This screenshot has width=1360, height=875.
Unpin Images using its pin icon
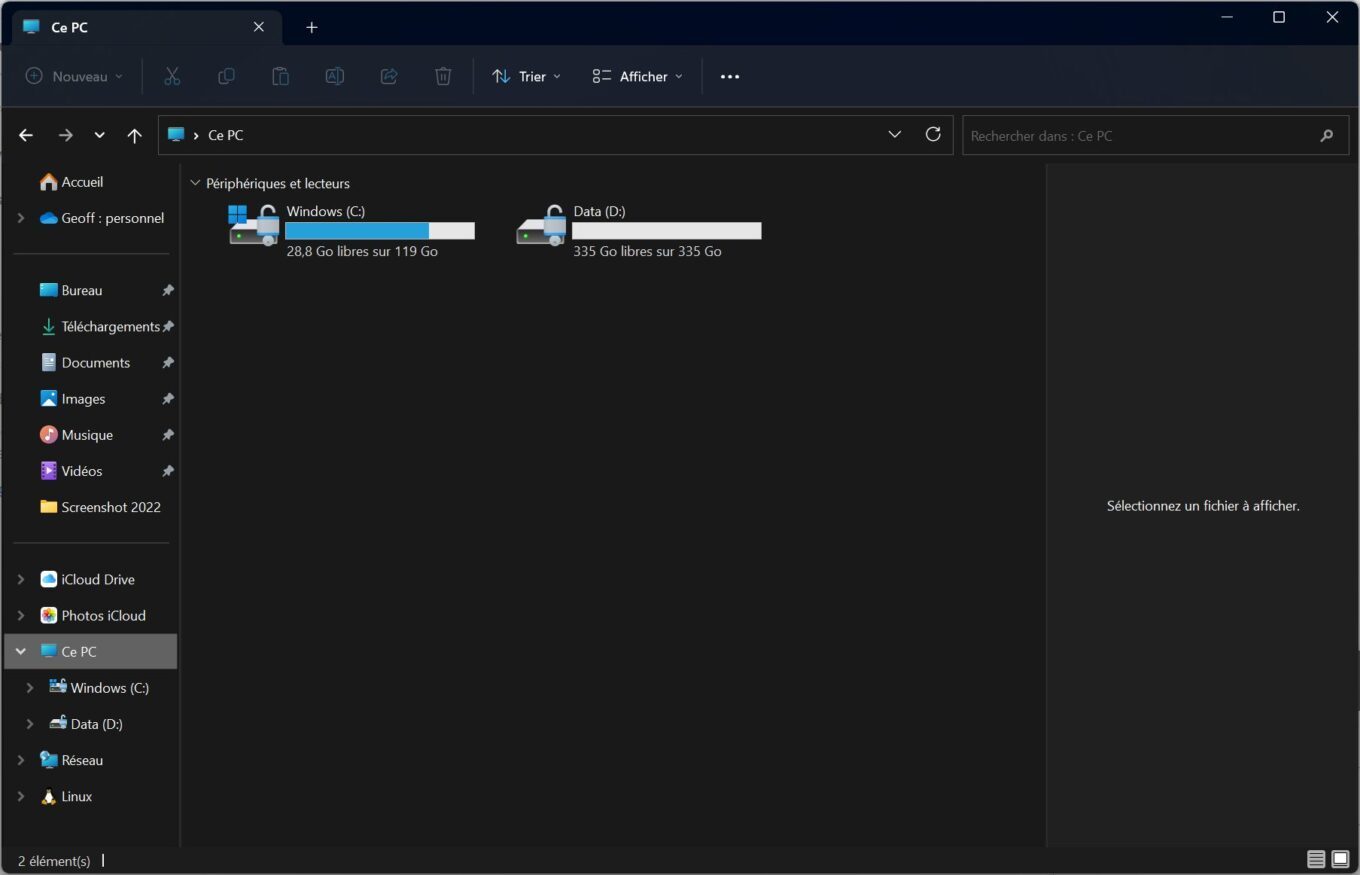[168, 398]
